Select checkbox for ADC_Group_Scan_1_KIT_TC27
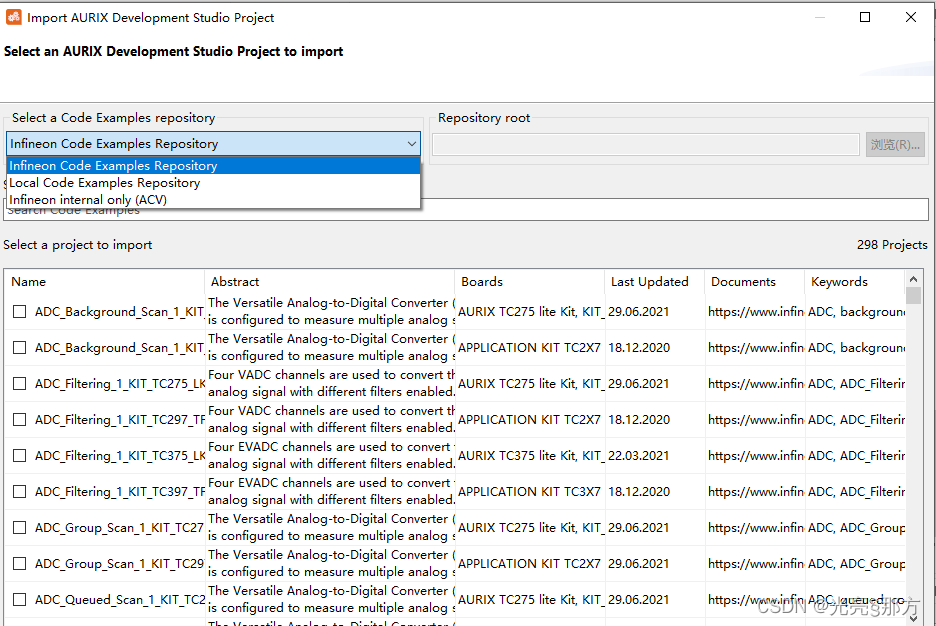Screen dimensions: 936x626 pos(20,528)
